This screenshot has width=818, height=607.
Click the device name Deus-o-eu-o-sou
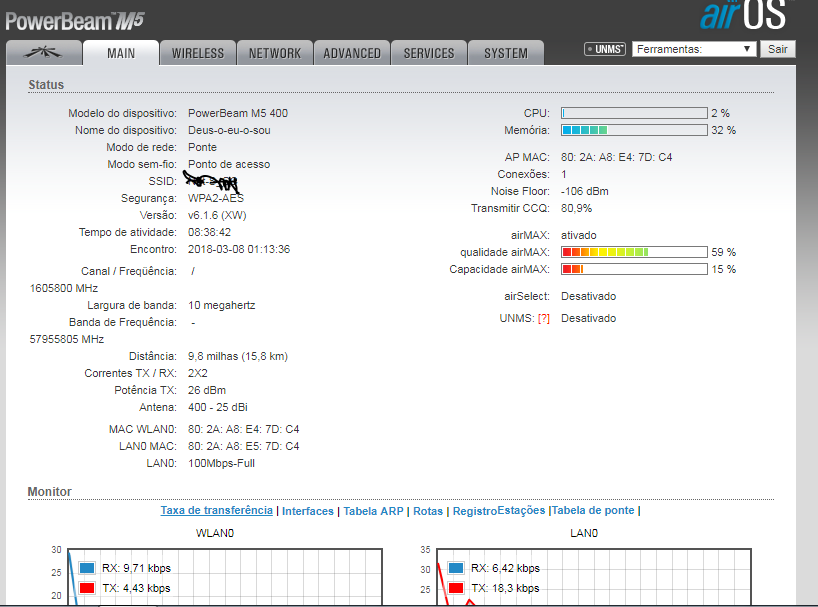point(229,130)
